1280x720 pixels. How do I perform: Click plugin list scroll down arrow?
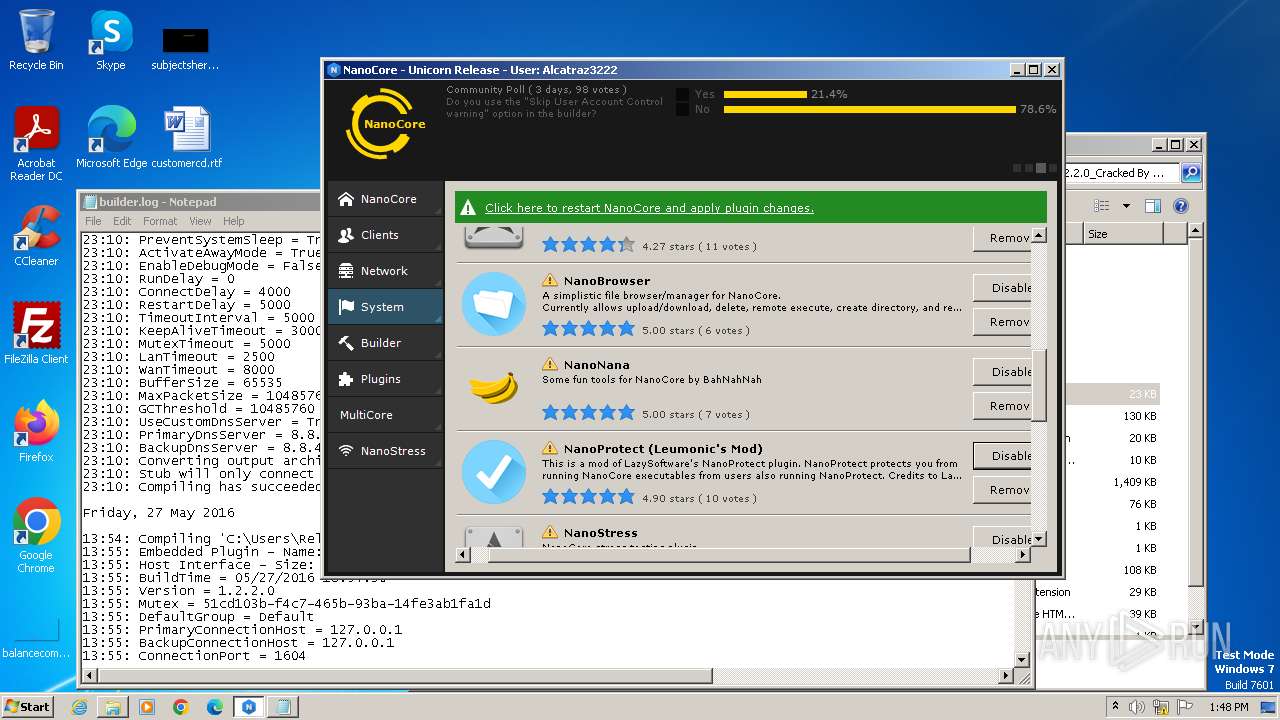click(x=1038, y=539)
